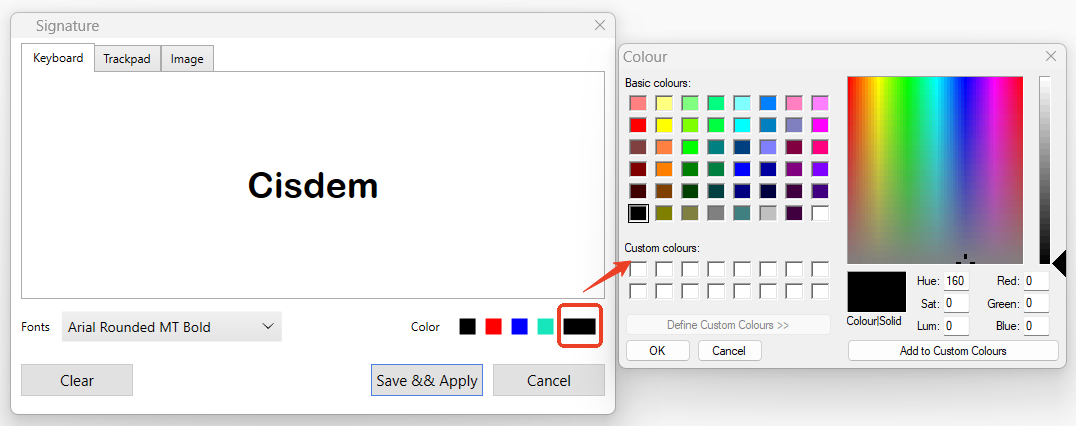
Task: Click inside the Hue value field
Action: point(957,281)
